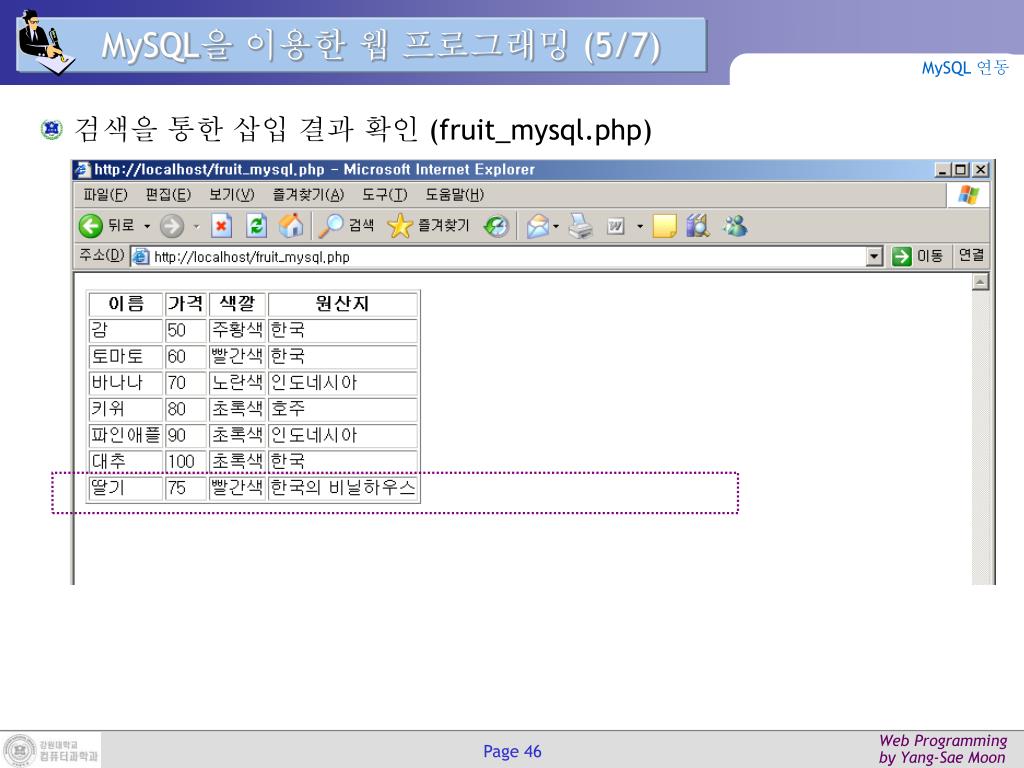Viewport: 1024px width, 768px height.
Task: Open the 파일(F) menu
Action: 105,195
